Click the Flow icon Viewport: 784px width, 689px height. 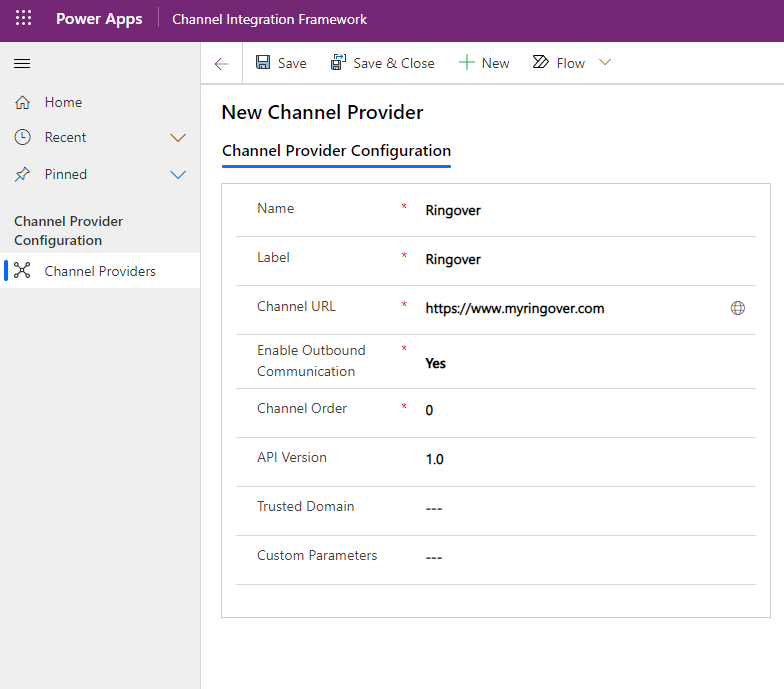tap(540, 62)
